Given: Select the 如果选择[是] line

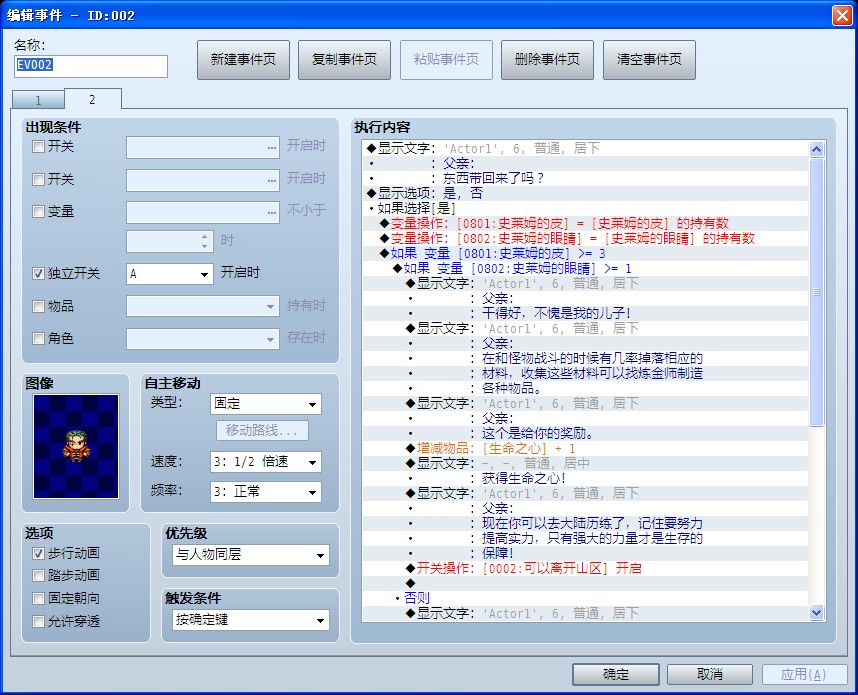Looking at the screenshot, I should [585, 208].
